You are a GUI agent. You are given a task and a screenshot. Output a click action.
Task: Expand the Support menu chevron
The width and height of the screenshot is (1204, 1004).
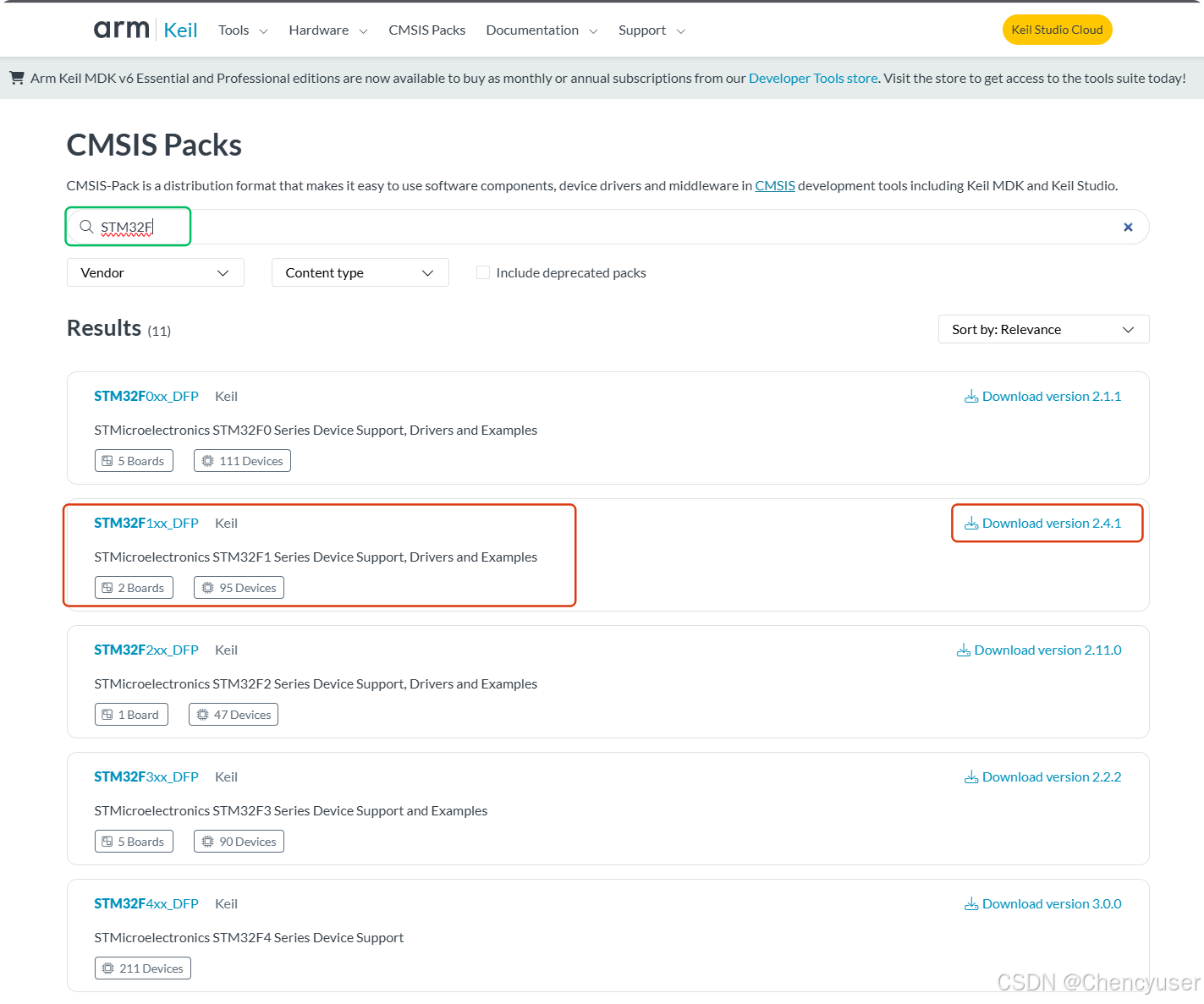[x=680, y=31]
